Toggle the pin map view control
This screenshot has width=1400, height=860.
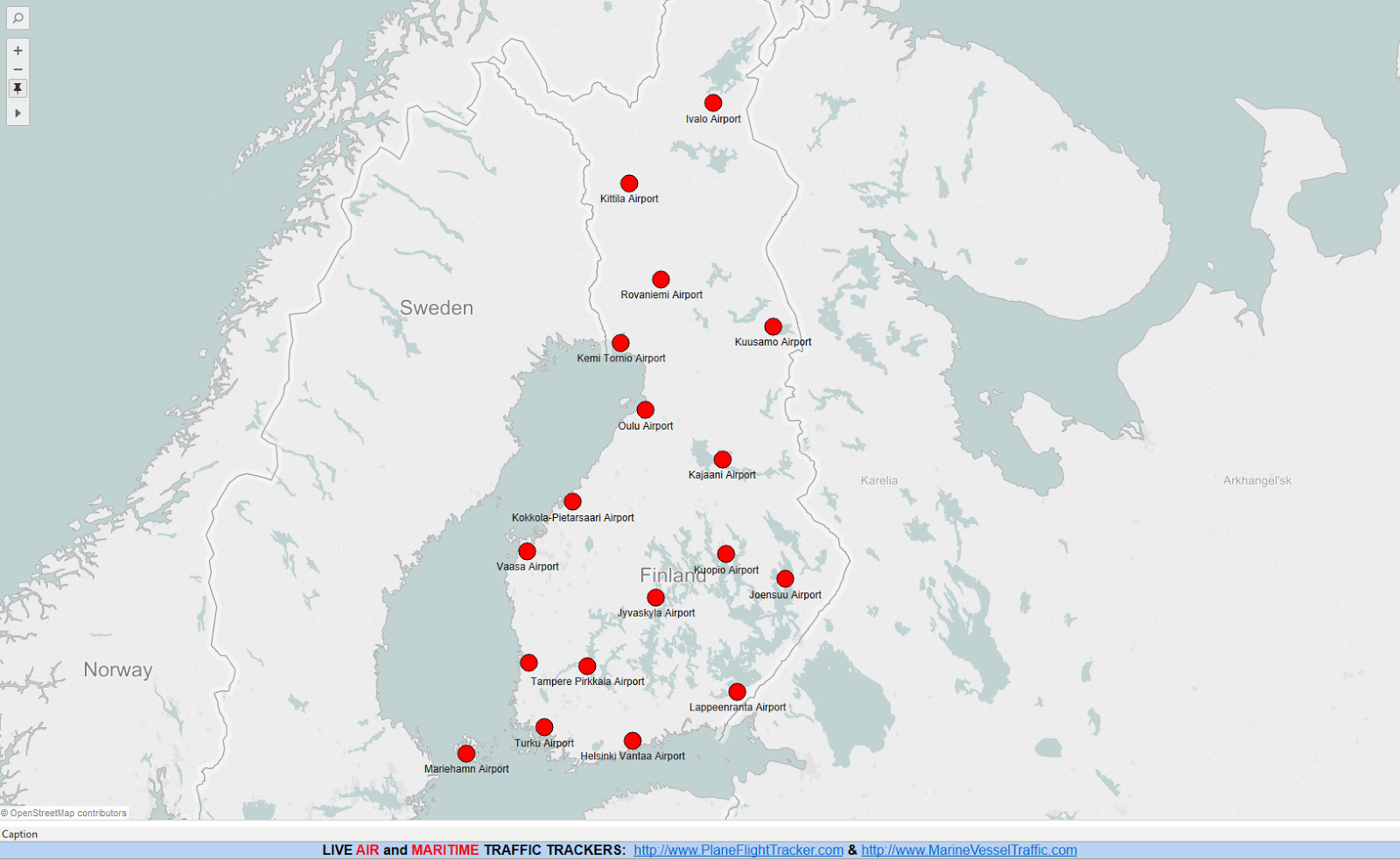17,87
